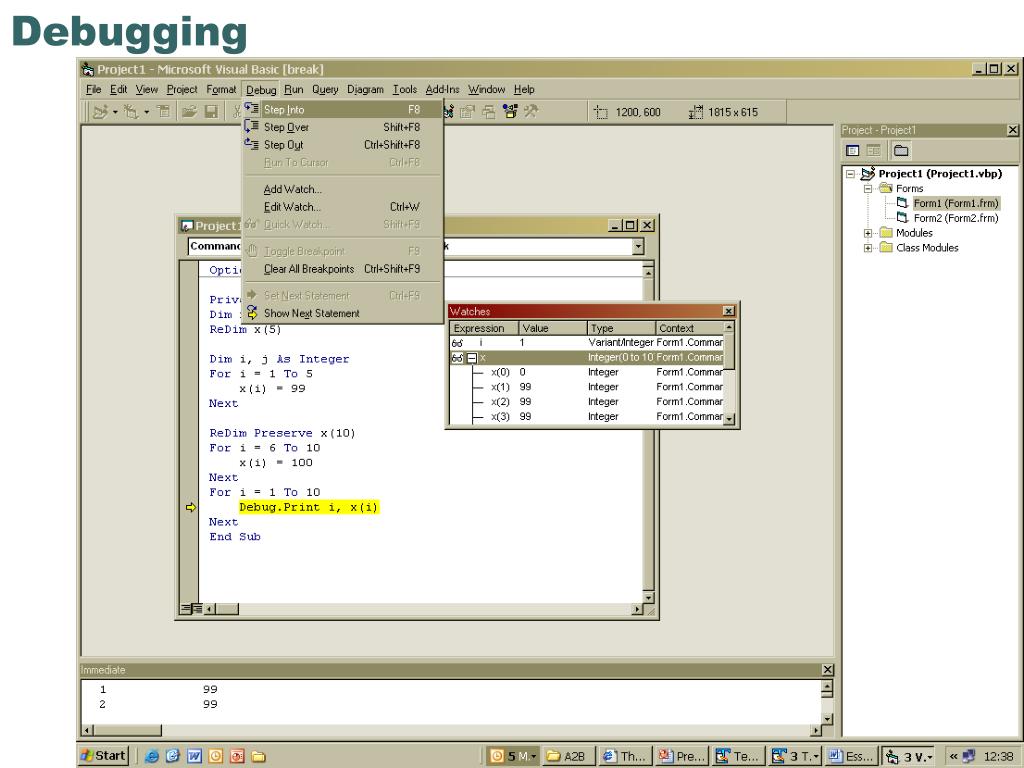Open the Tools menu

coord(405,89)
